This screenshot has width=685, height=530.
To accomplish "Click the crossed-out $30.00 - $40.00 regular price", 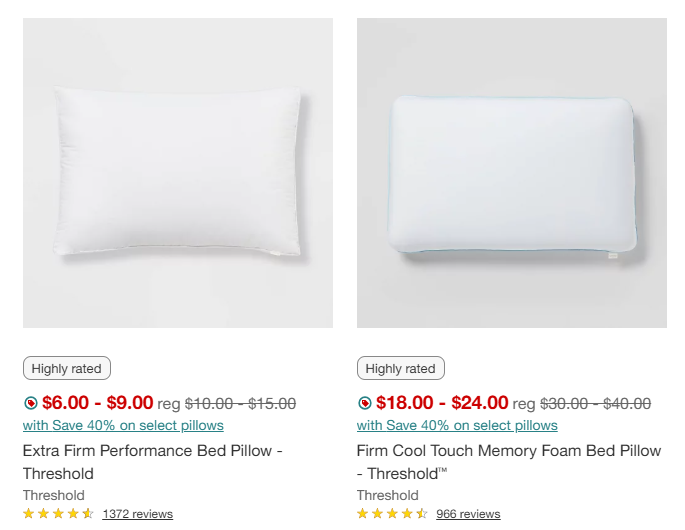I will [x=595, y=404].
